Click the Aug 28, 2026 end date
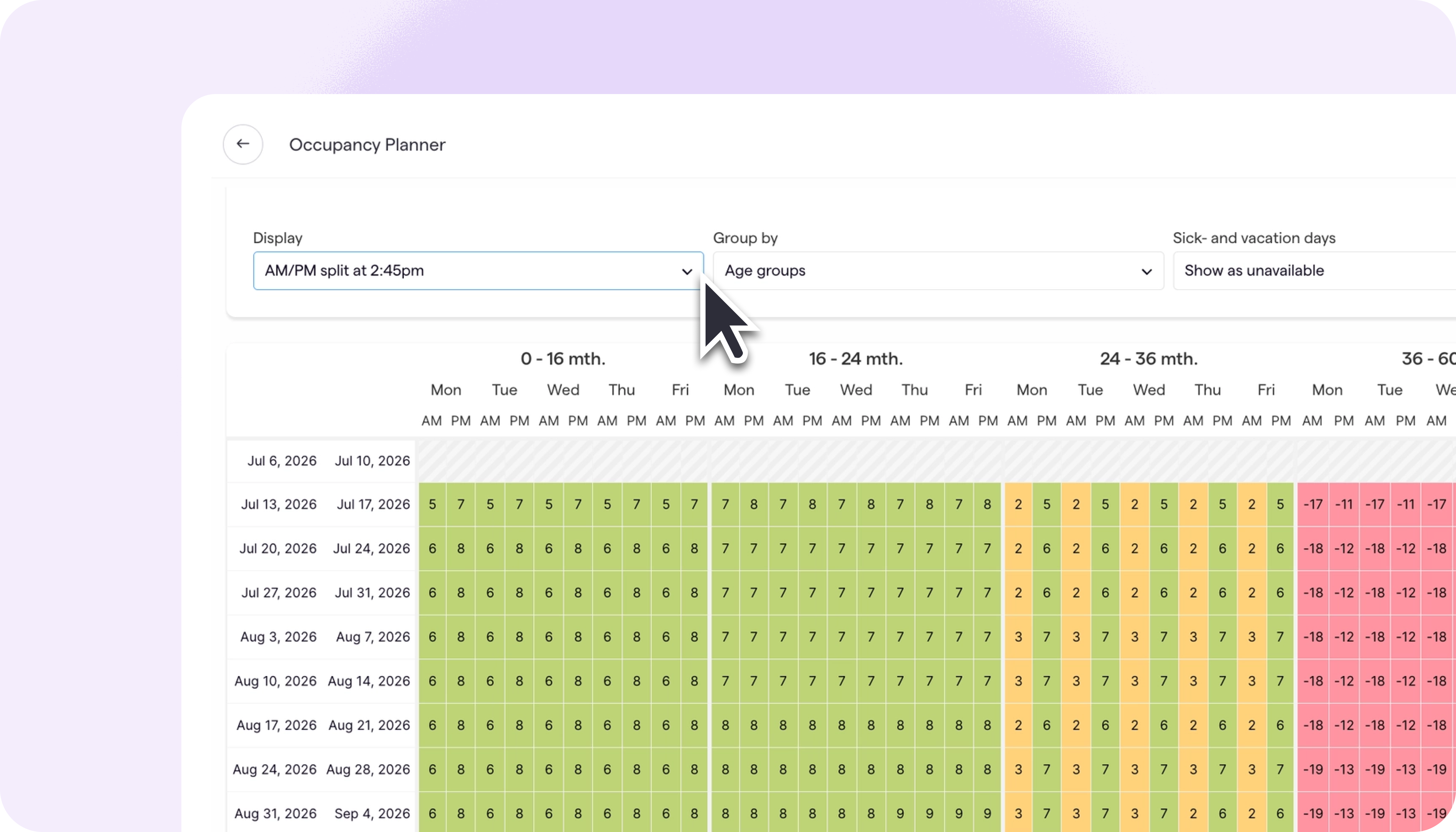The width and height of the screenshot is (1456, 832). [369, 769]
